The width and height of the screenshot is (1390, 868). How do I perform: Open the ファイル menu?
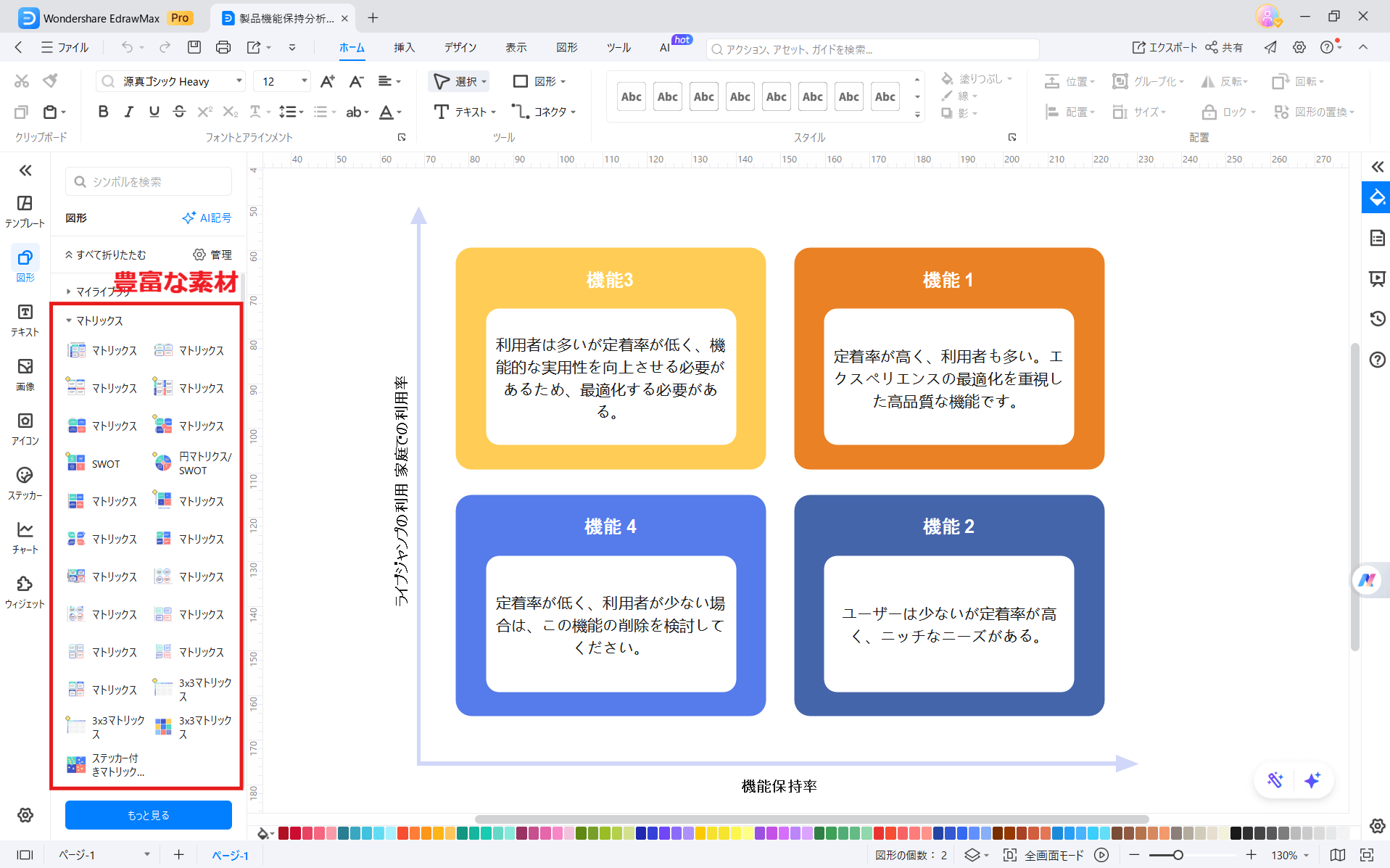(x=65, y=47)
